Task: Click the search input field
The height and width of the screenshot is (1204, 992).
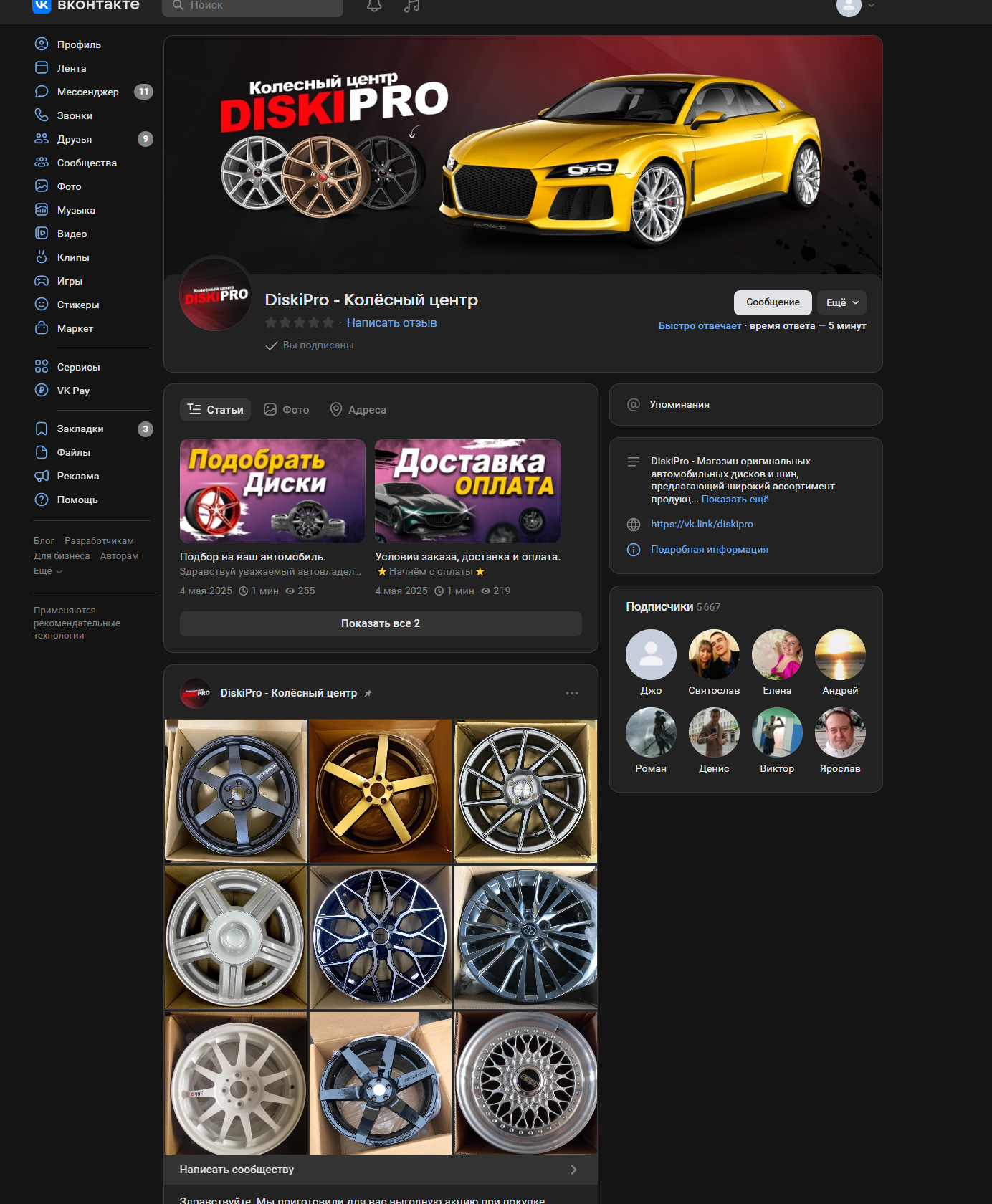Action: point(252,6)
